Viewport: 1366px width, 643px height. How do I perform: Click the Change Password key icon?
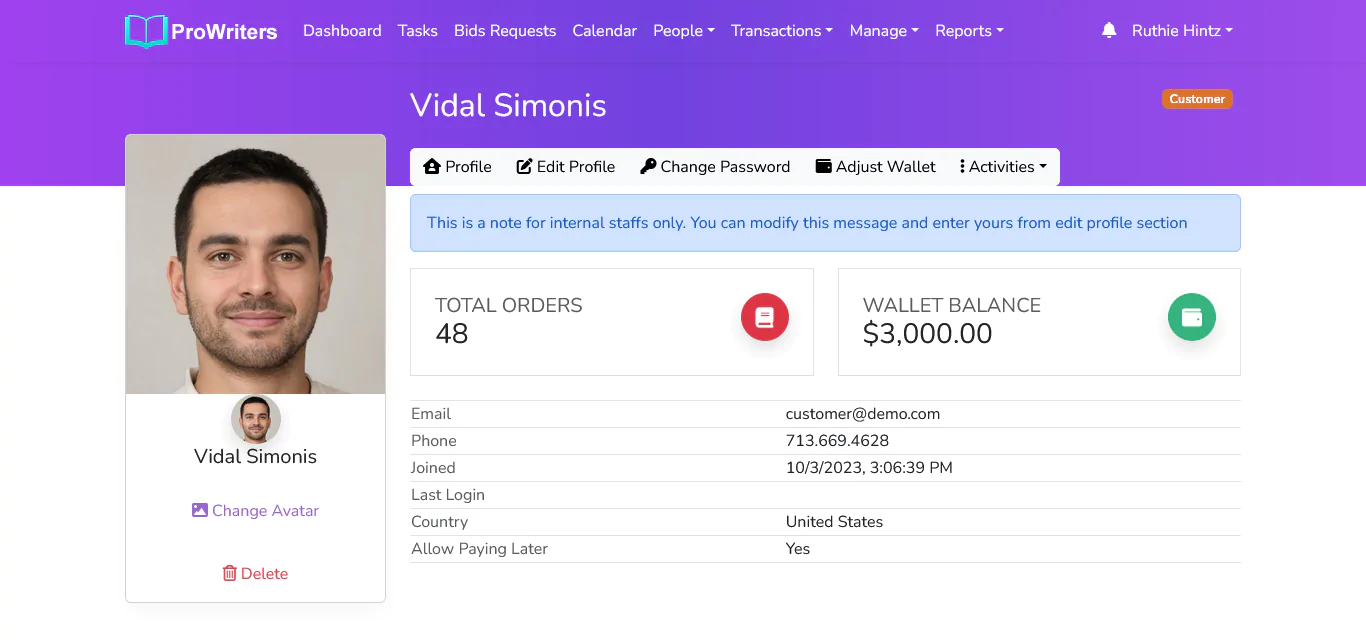pos(648,167)
